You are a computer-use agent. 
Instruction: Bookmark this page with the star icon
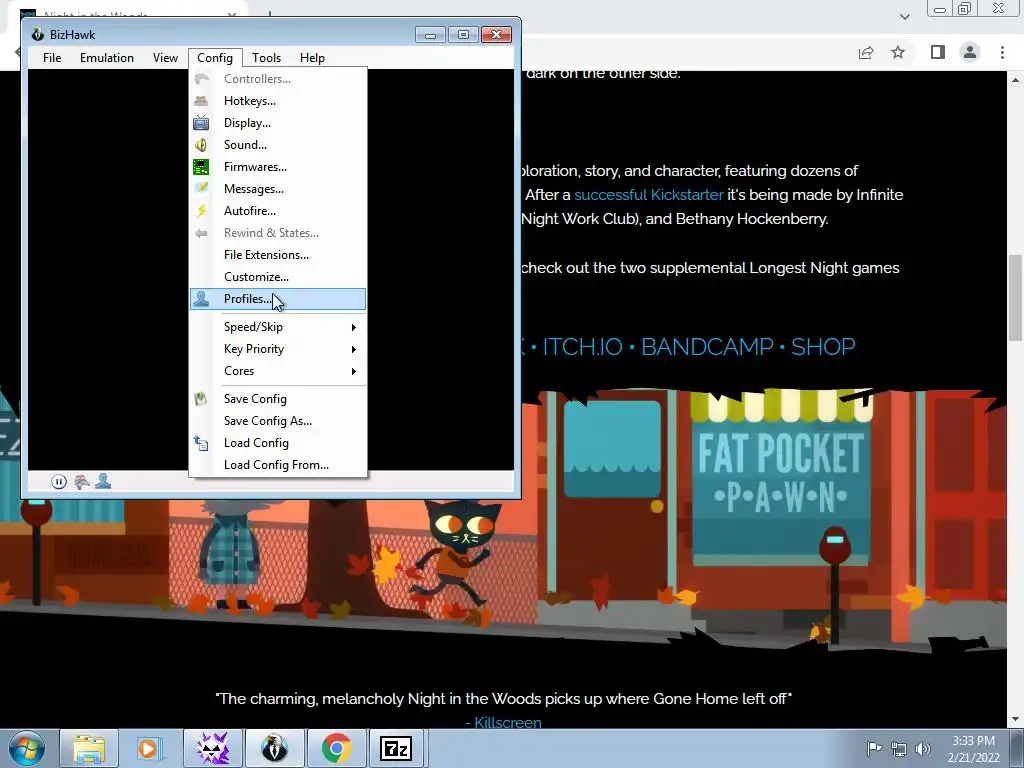[x=898, y=52]
